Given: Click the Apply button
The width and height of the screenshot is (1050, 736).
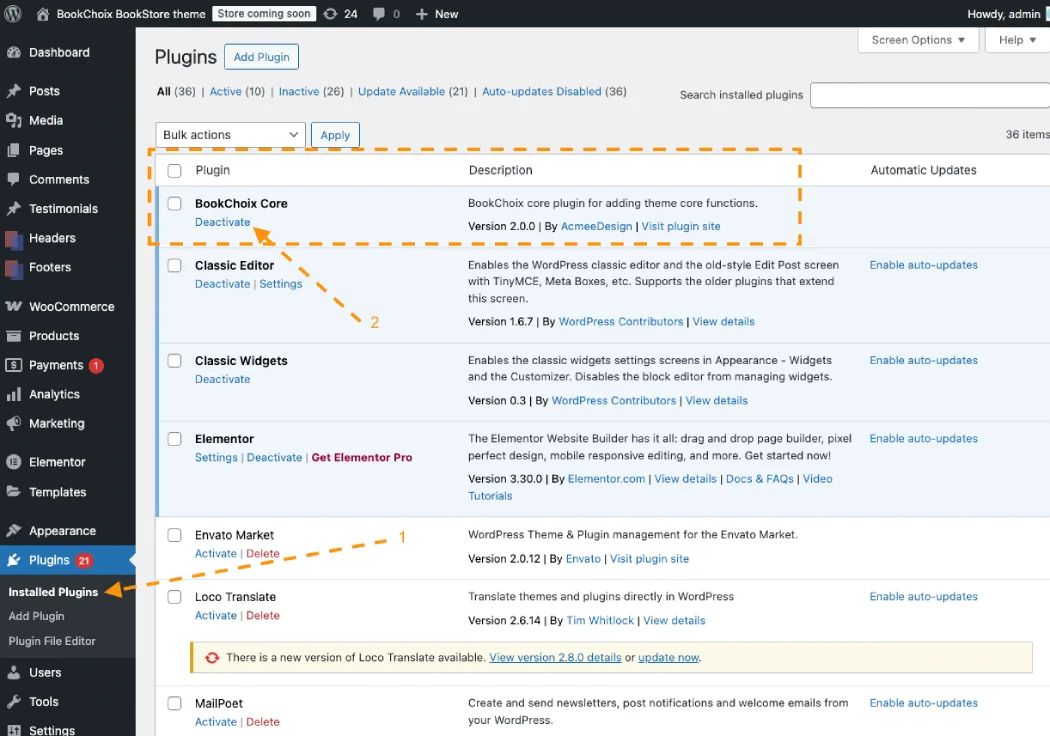Looking at the screenshot, I should pyautogui.click(x=335, y=135).
